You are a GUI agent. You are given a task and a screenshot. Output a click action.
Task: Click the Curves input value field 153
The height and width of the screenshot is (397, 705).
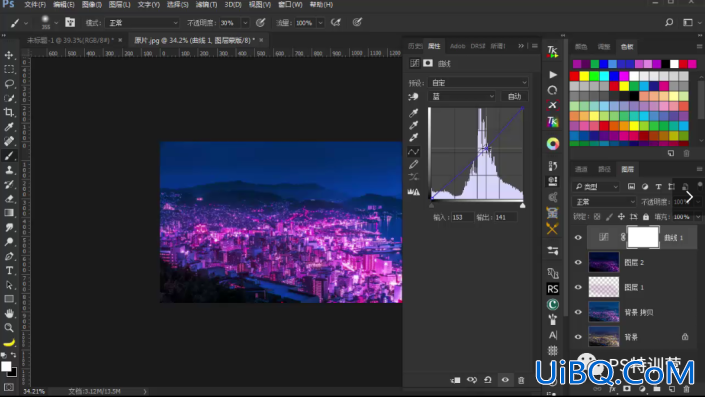tap(462, 217)
